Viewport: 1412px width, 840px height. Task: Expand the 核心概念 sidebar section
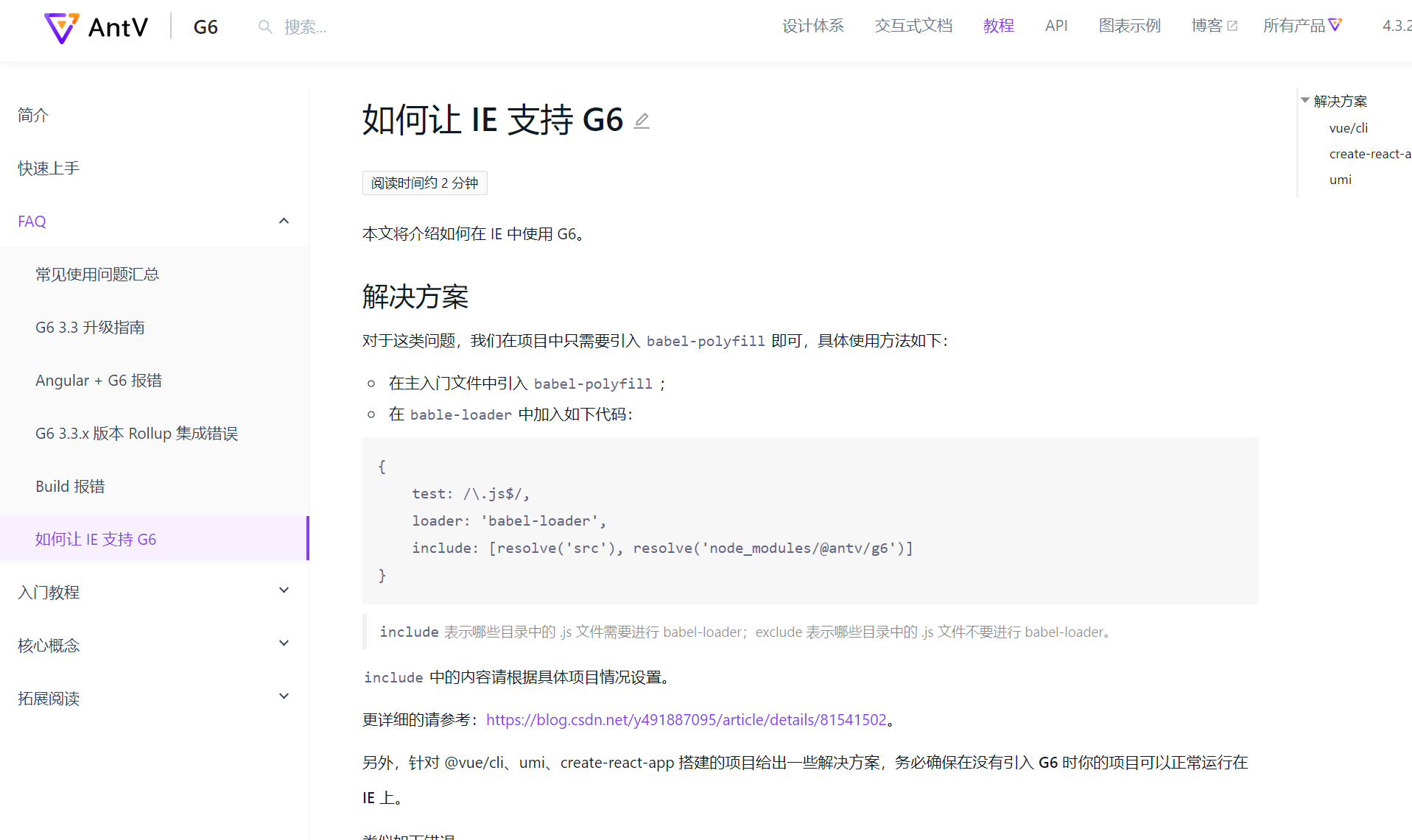point(284,643)
